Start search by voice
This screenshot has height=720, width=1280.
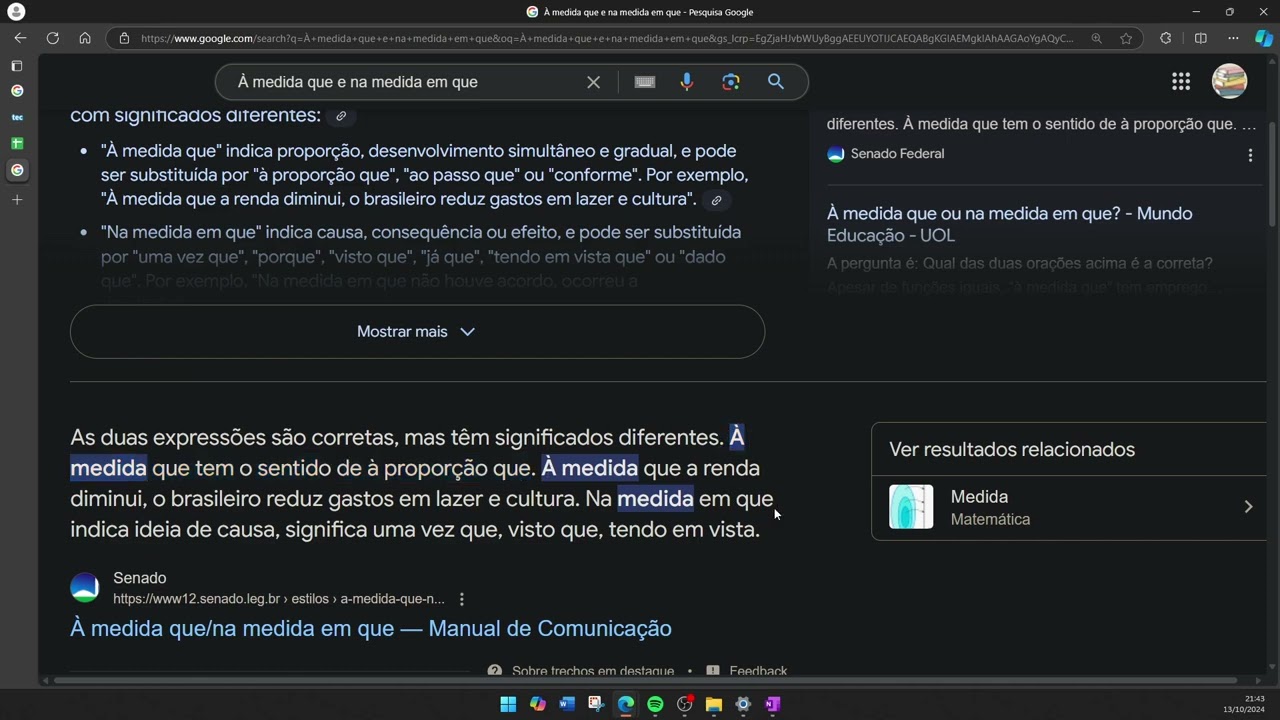[x=687, y=82]
